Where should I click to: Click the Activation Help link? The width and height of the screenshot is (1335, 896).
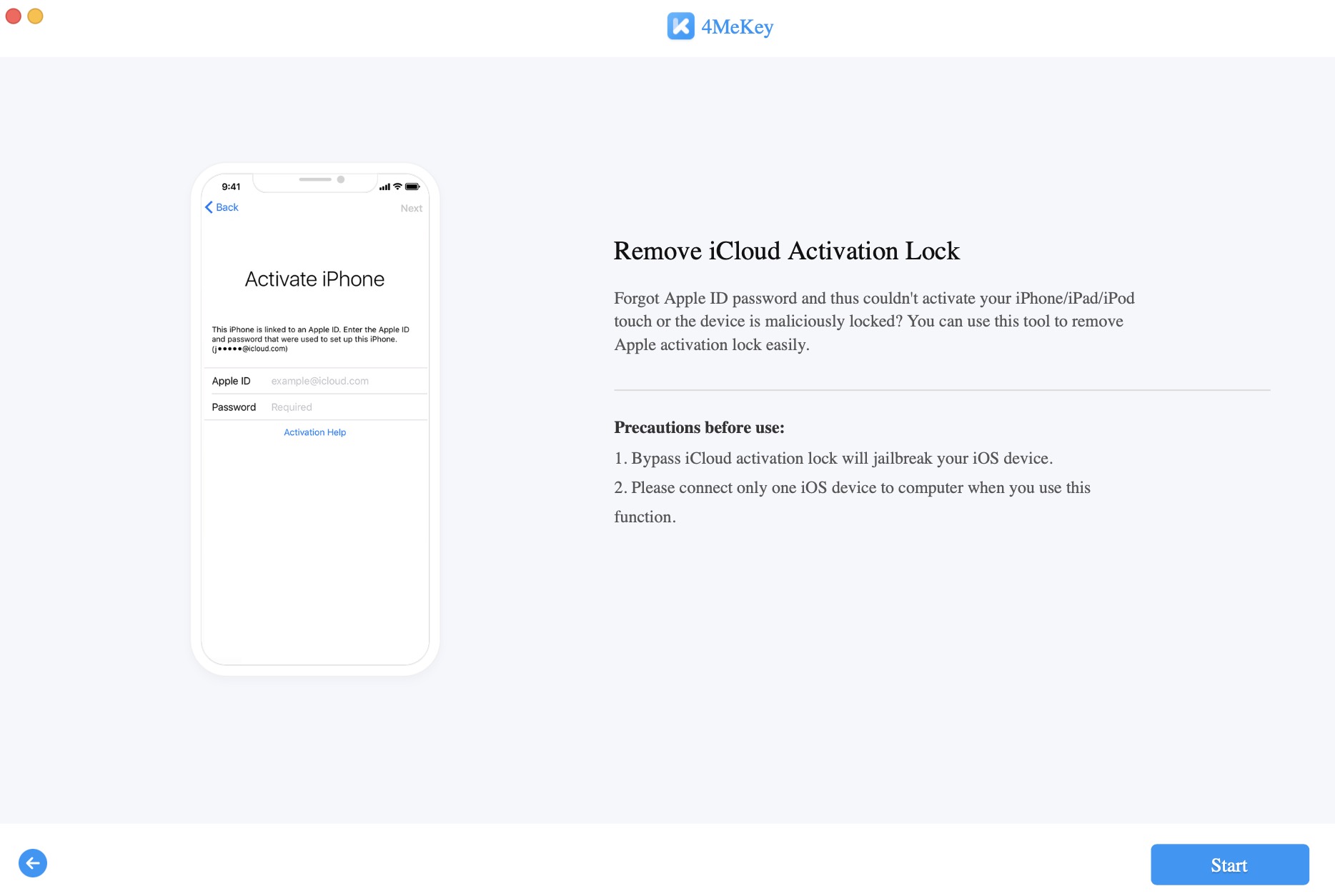[x=315, y=432]
